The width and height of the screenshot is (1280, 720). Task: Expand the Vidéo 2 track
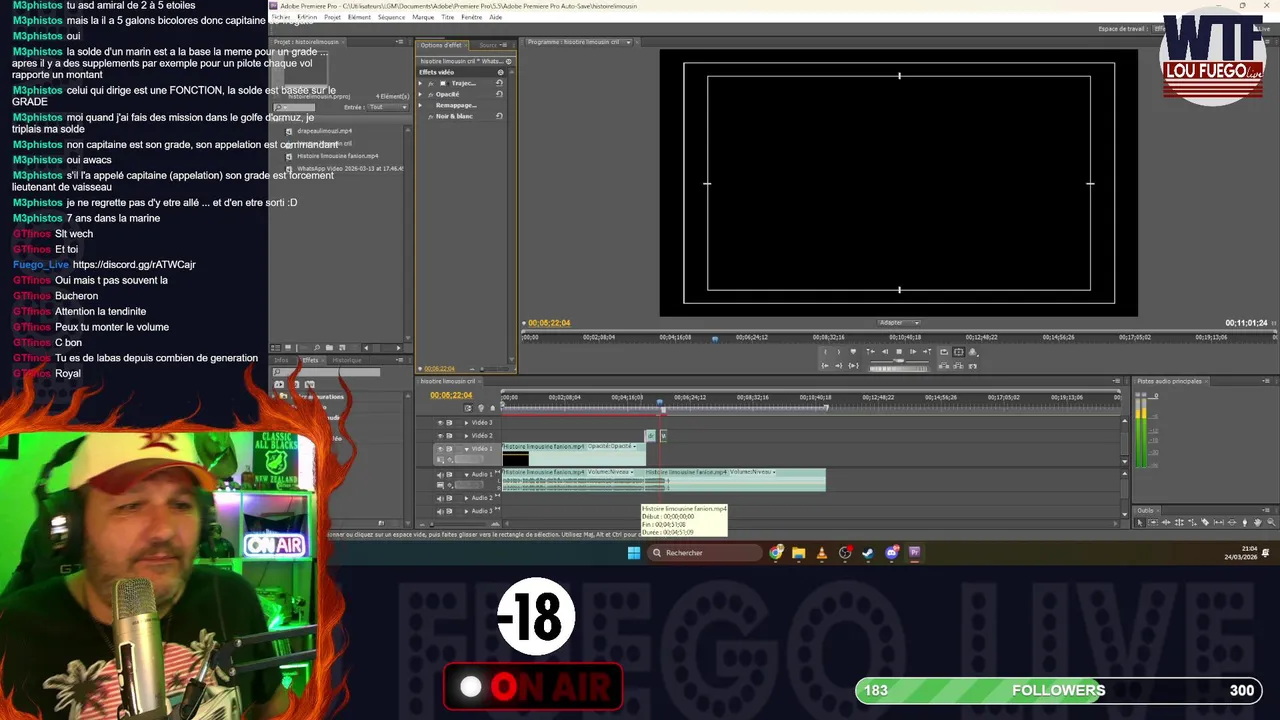[x=466, y=436]
